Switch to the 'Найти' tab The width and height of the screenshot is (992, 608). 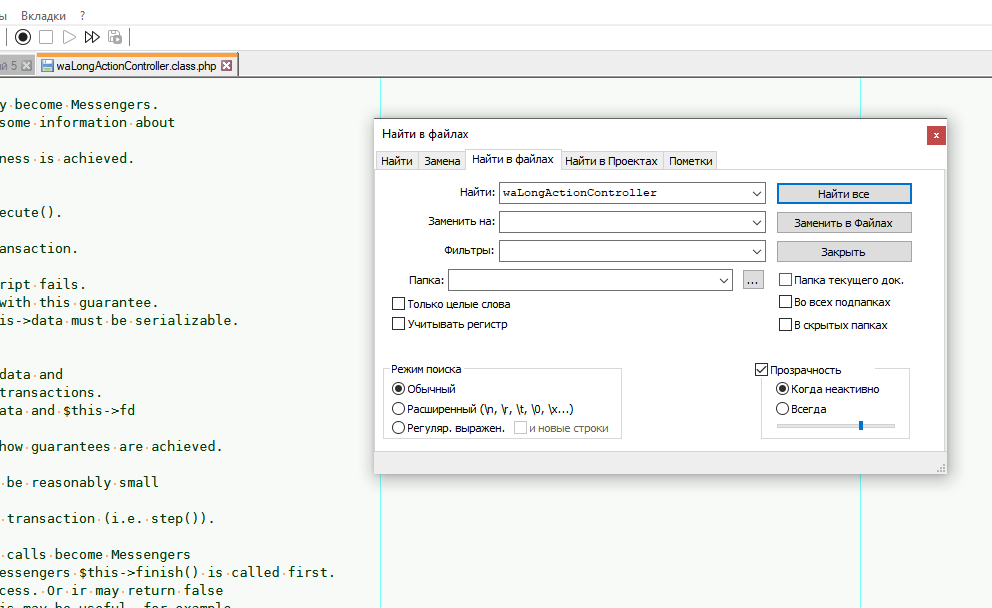(x=397, y=161)
